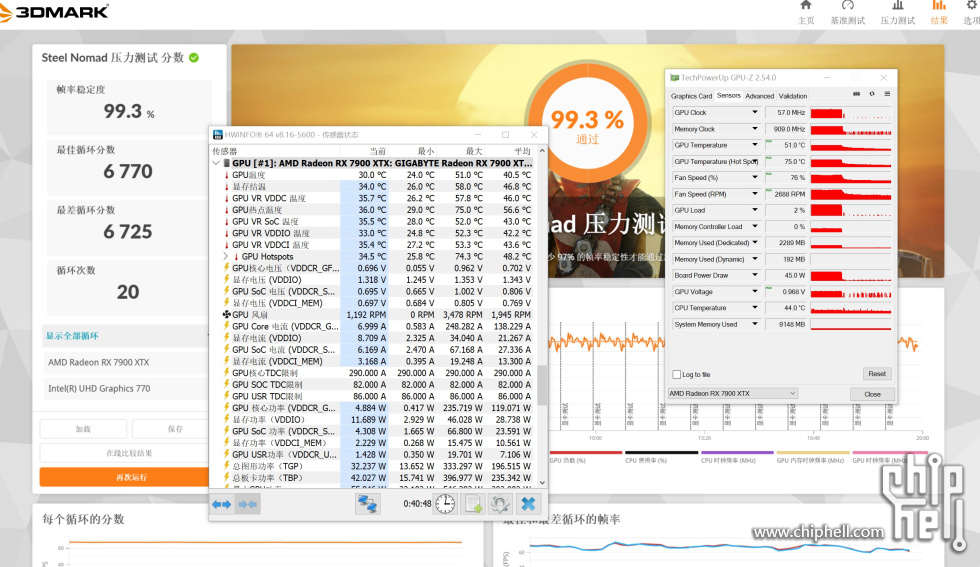Click the lightning icon of the TGP power row
980x567 pixels.
[226, 466]
